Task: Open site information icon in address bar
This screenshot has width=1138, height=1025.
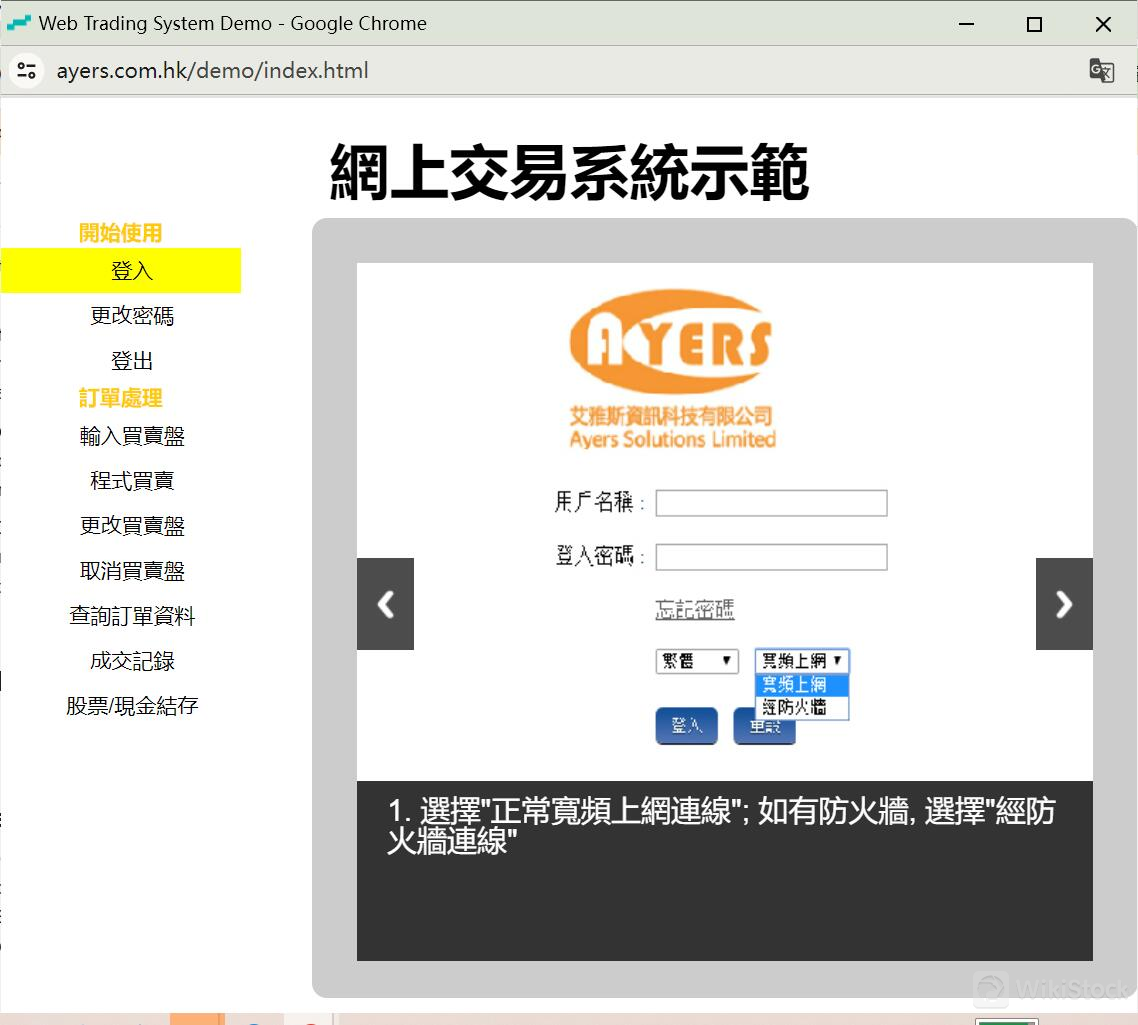Action: point(27,70)
